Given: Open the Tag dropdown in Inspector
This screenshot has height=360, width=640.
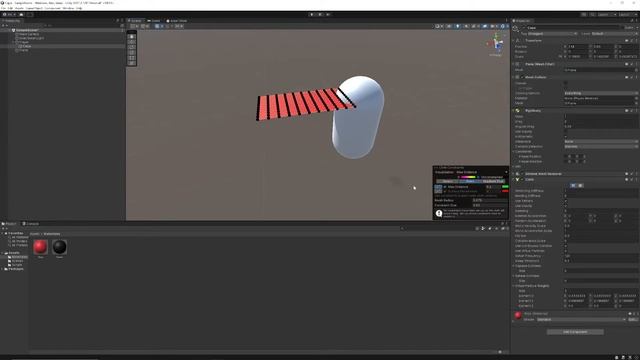Looking at the screenshot, I should pyautogui.click(x=553, y=33).
